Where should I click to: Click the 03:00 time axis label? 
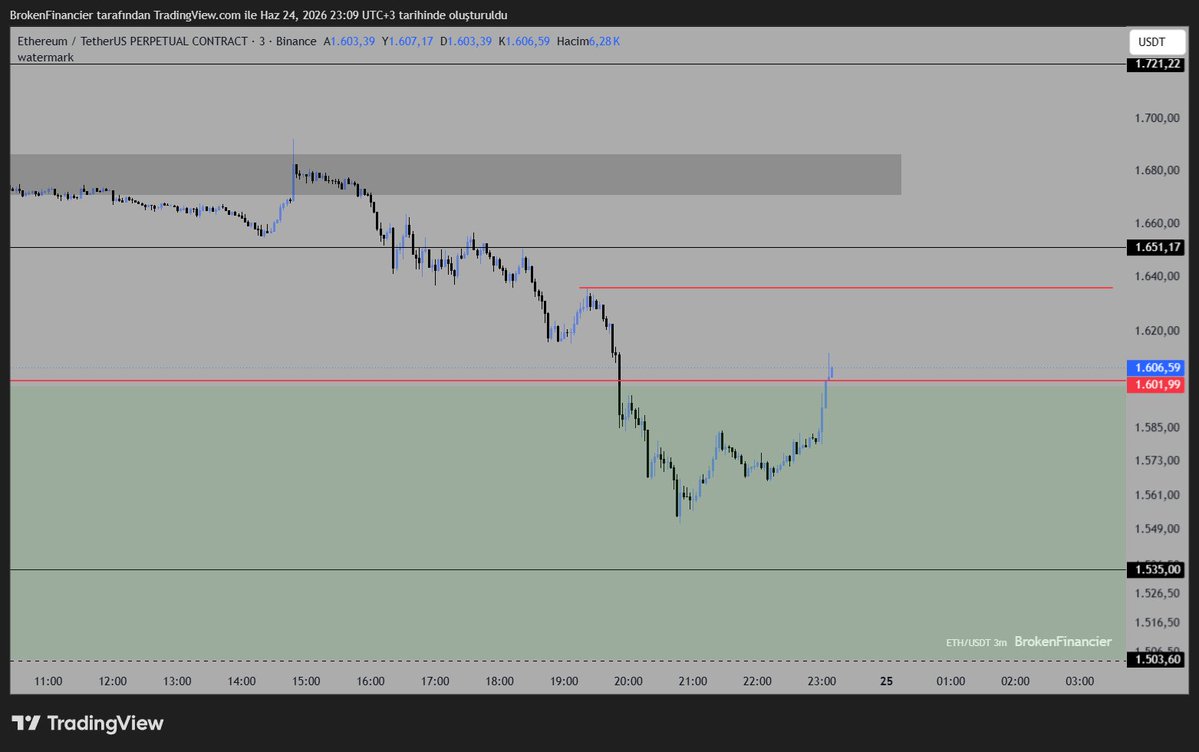[x=1080, y=681]
